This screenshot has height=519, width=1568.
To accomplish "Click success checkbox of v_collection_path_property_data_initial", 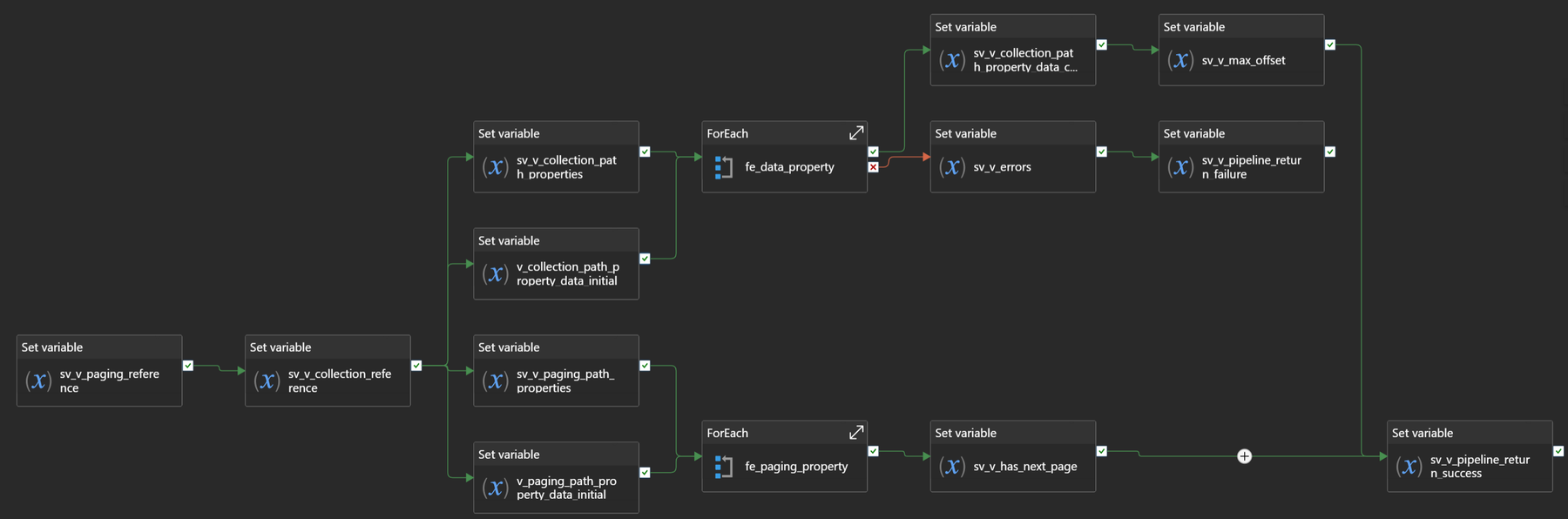I will tap(645, 259).
